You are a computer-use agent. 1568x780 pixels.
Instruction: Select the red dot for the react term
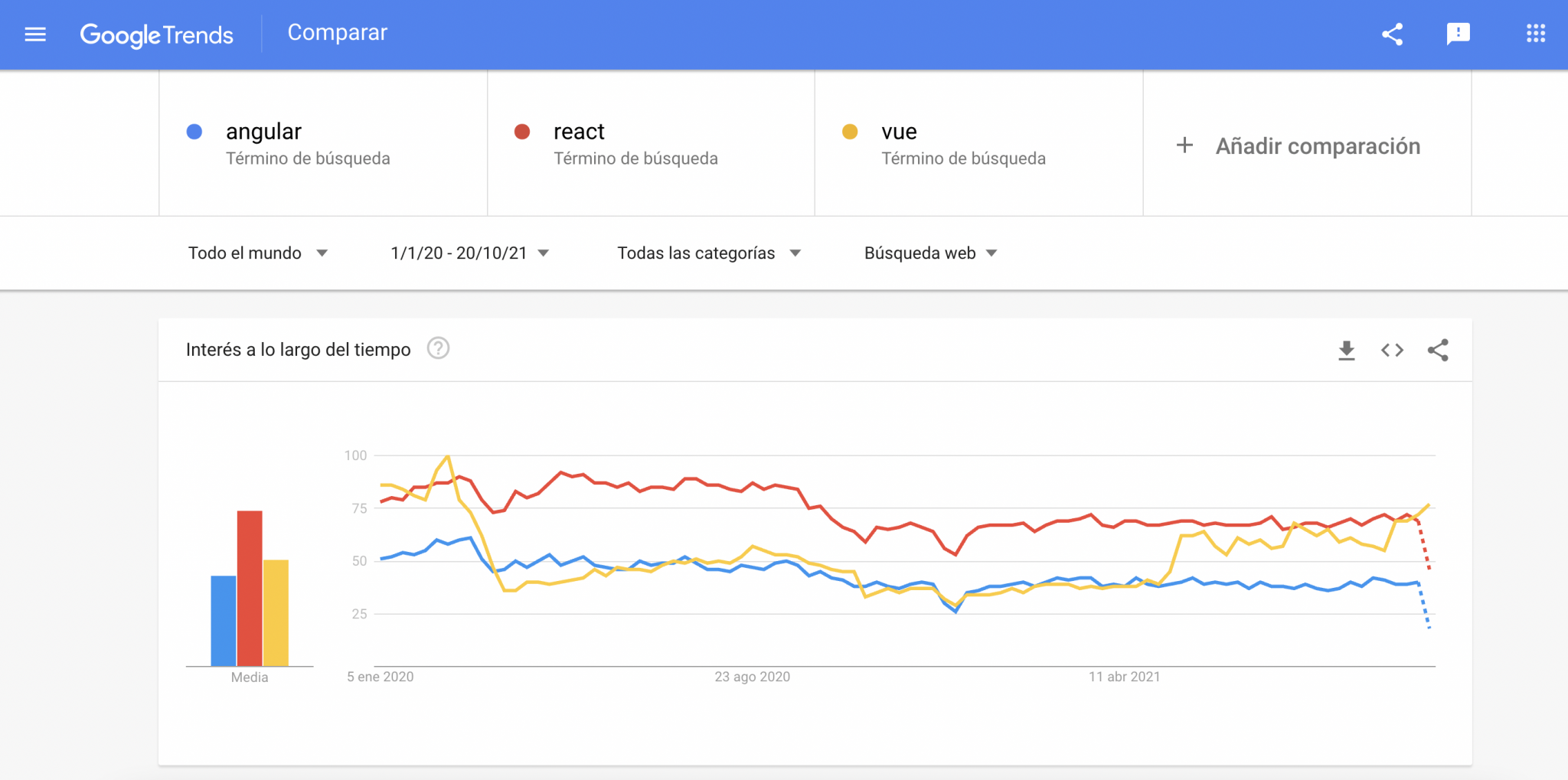coord(523,131)
